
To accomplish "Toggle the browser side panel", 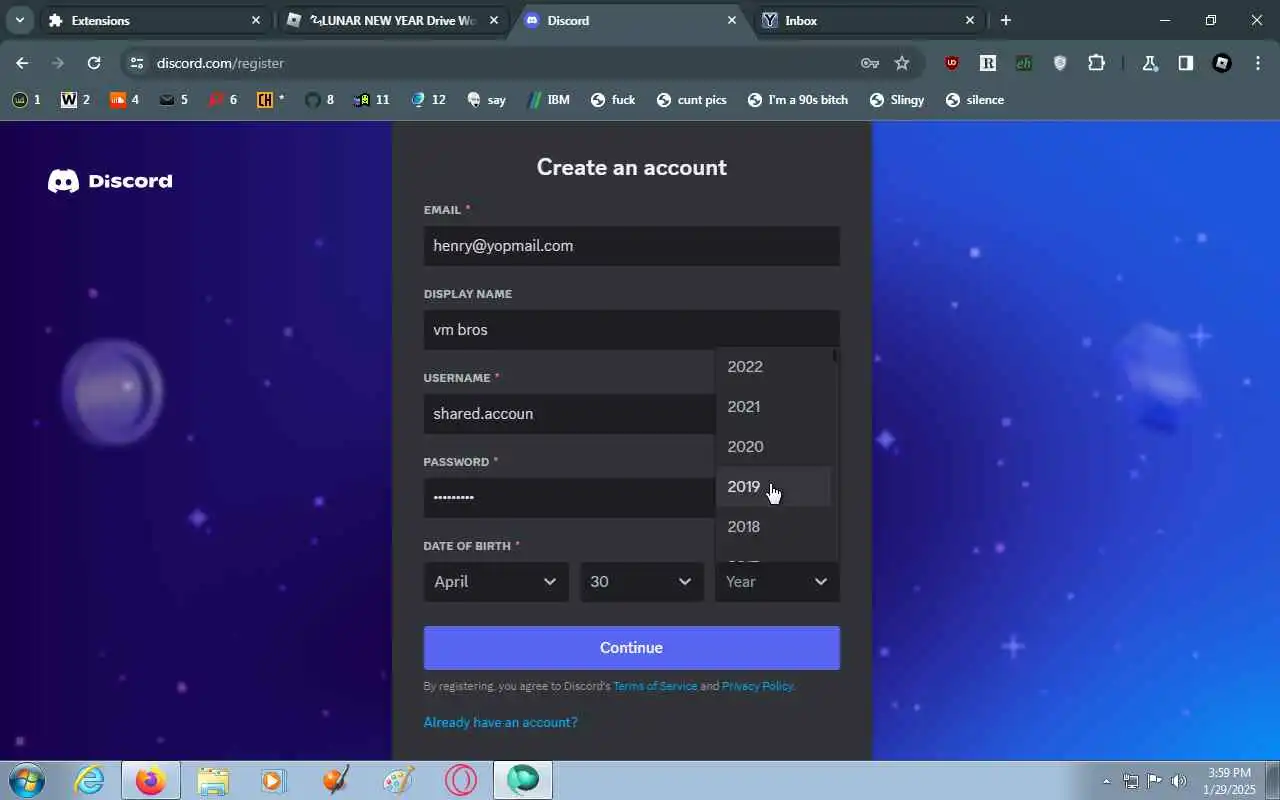I will point(1186,63).
